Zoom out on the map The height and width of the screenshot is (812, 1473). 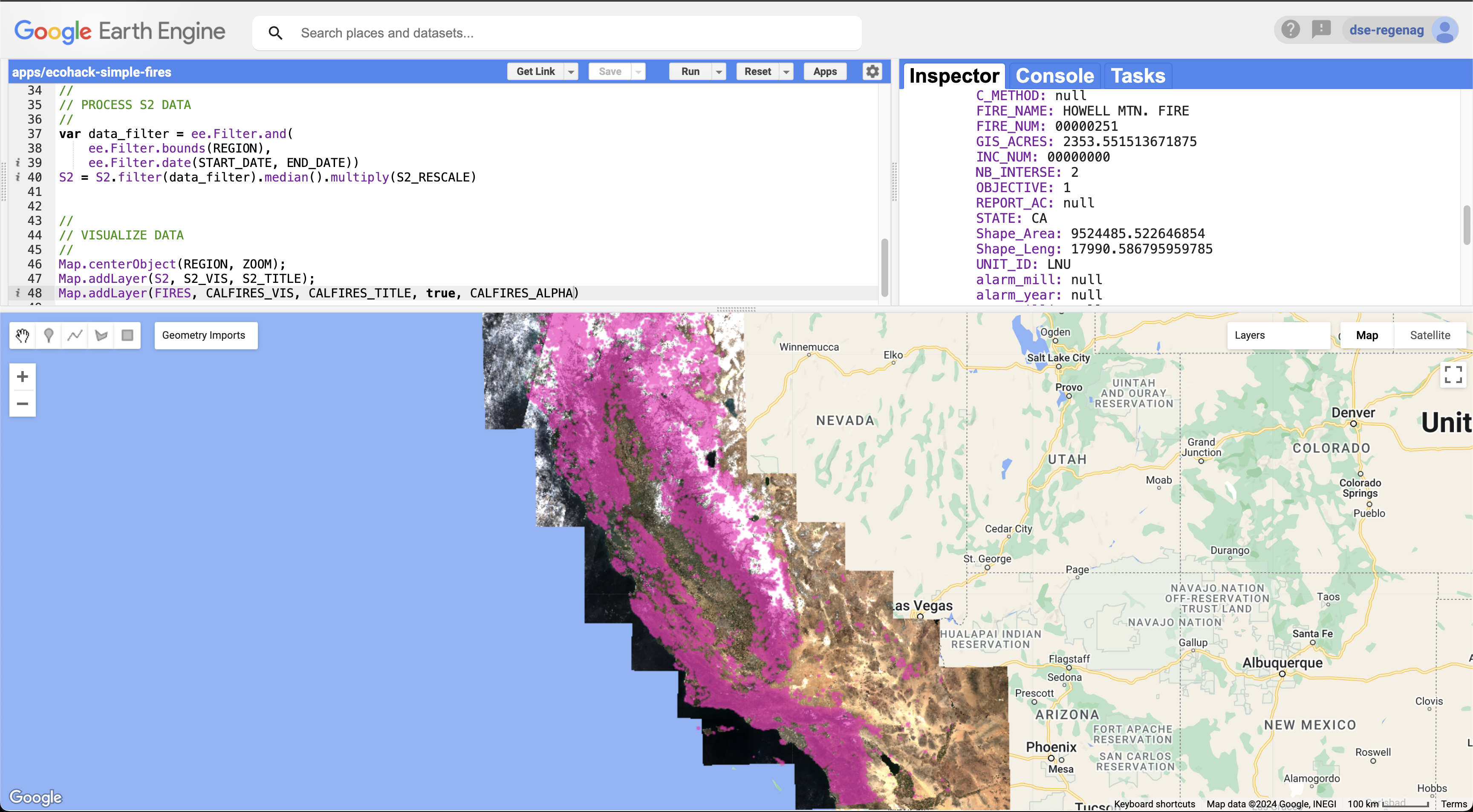(22, 403)
